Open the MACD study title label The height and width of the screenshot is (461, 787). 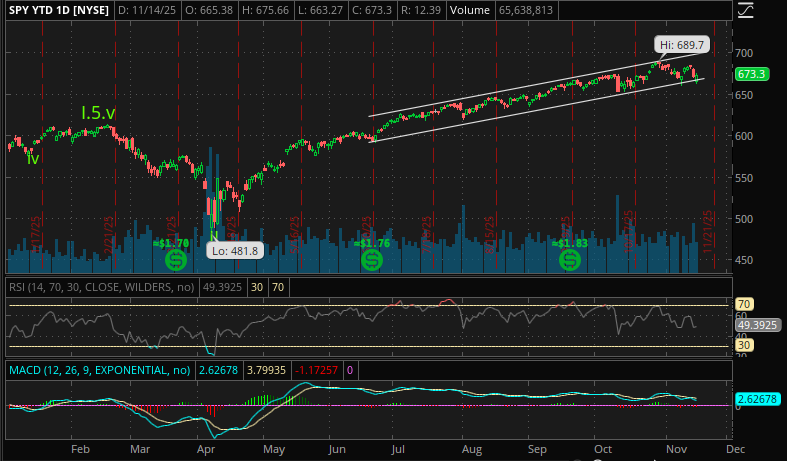point(99,370)
